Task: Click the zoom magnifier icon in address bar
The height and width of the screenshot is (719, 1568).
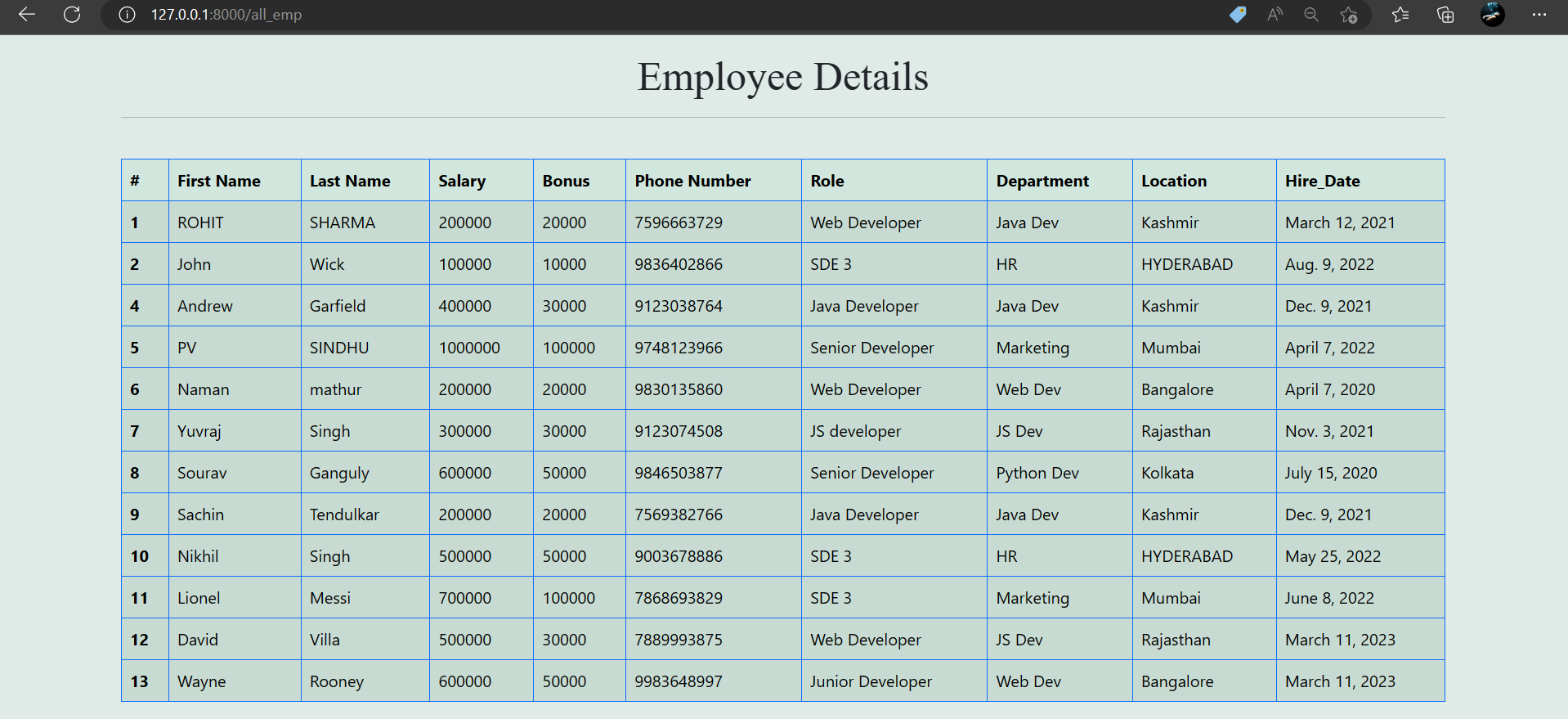Action: [x=1311, y=15]
